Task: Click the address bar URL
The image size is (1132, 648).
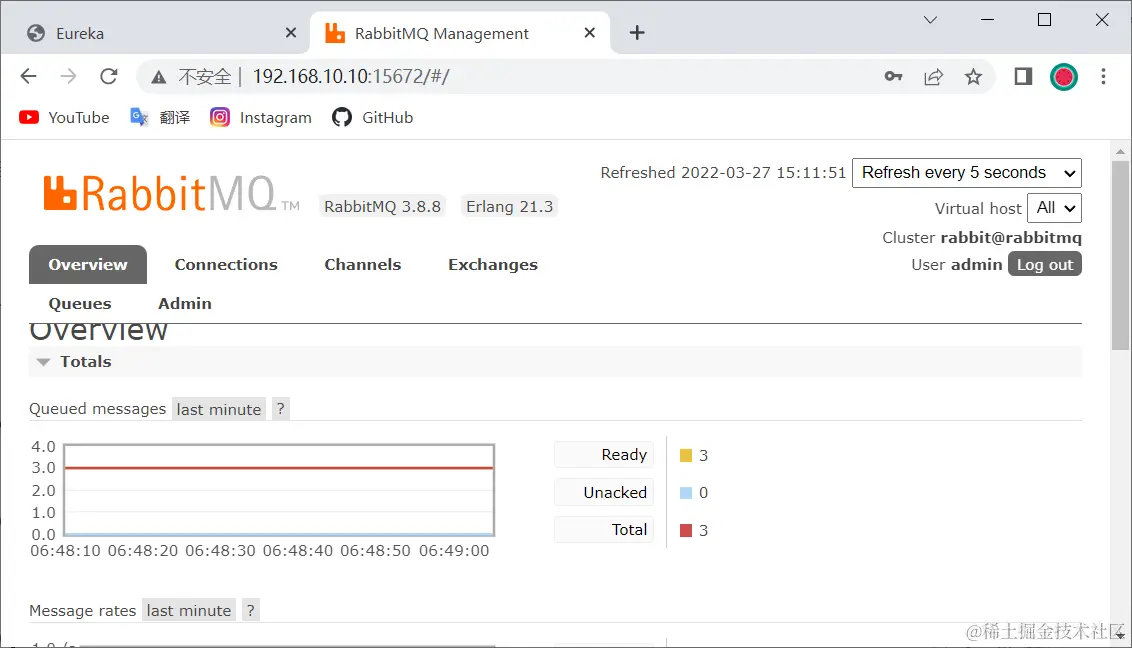Action: click(351, 76)
